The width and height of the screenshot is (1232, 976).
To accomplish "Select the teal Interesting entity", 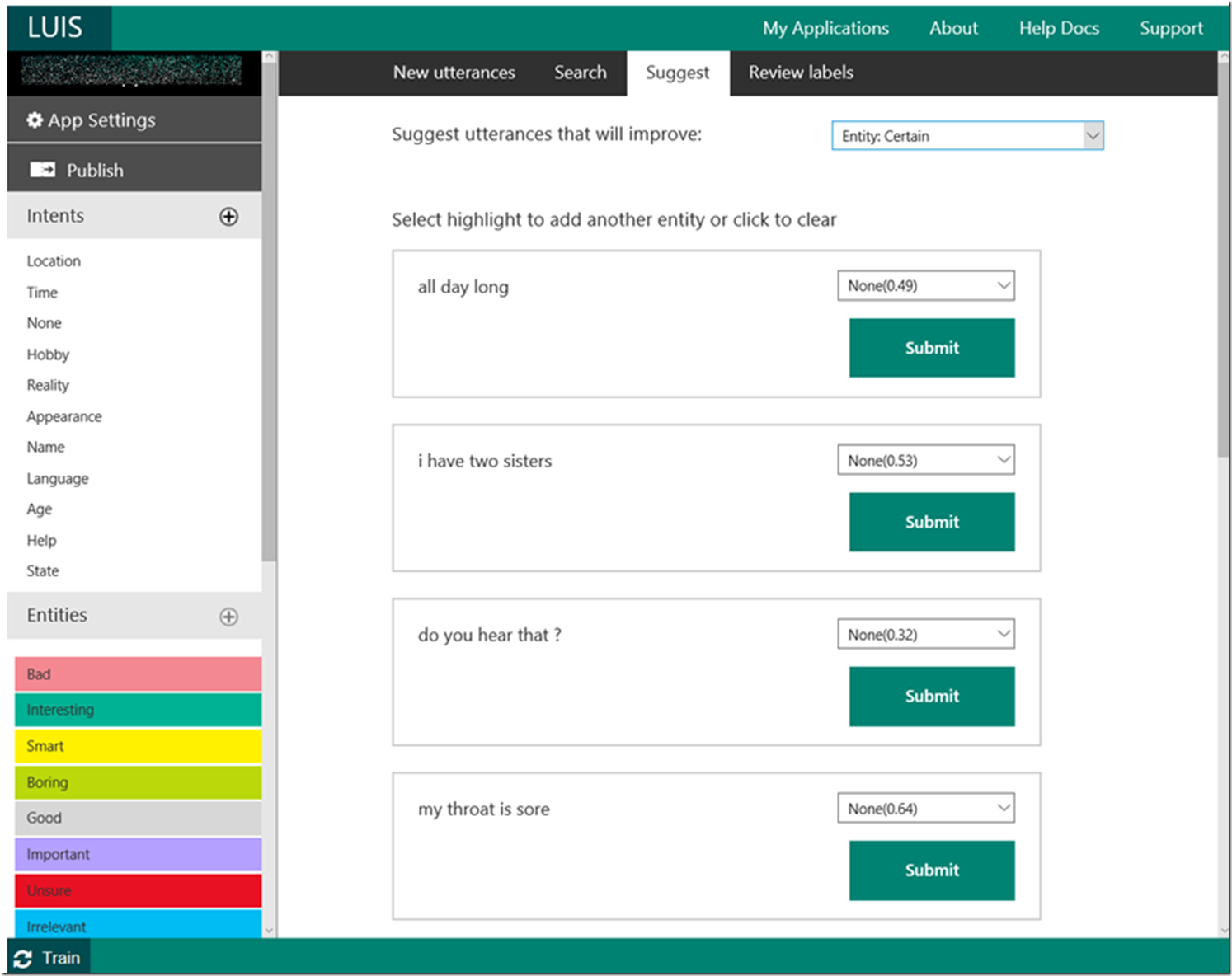I will pos(138,710).
